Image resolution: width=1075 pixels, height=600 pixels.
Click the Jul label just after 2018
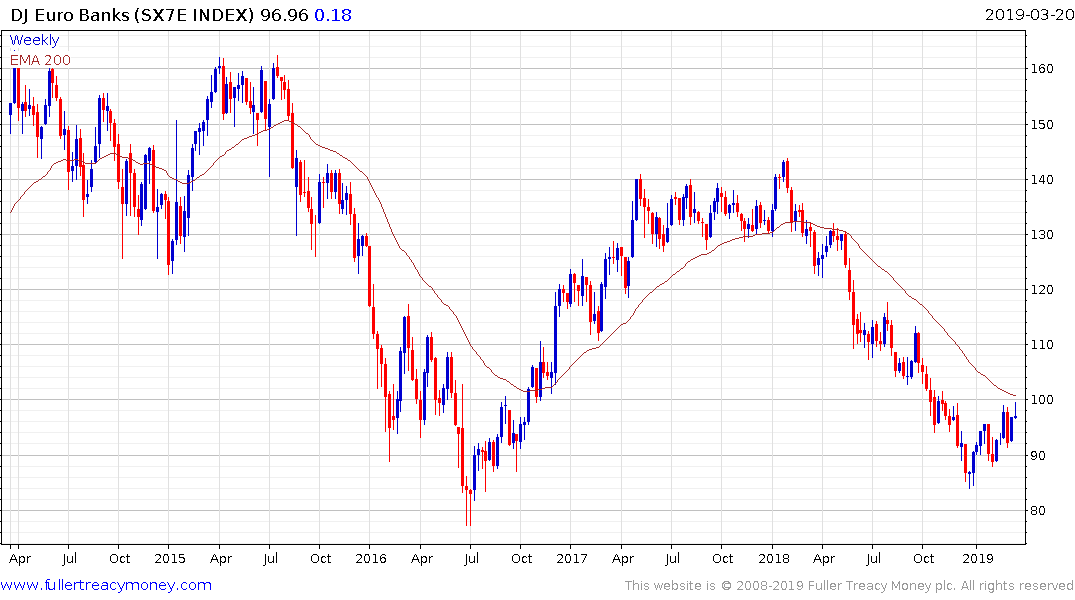pyautogui.click(x=873, y=558)
